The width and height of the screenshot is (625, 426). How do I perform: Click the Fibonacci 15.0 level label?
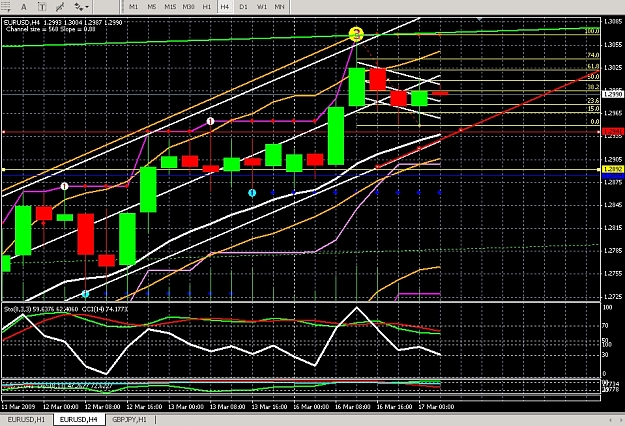[x=593, y=108]
